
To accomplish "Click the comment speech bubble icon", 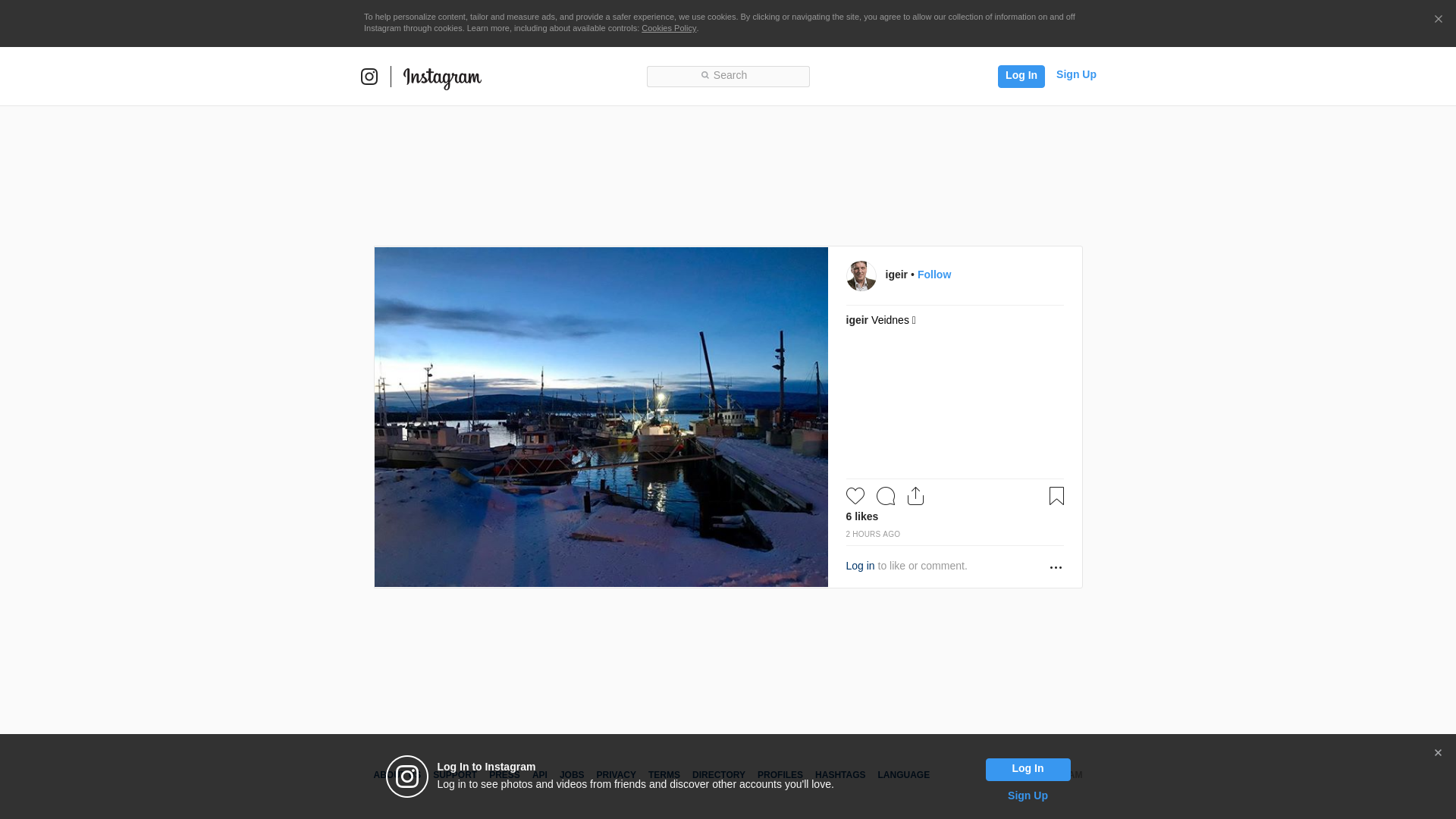I will click(x=886, y=496).
